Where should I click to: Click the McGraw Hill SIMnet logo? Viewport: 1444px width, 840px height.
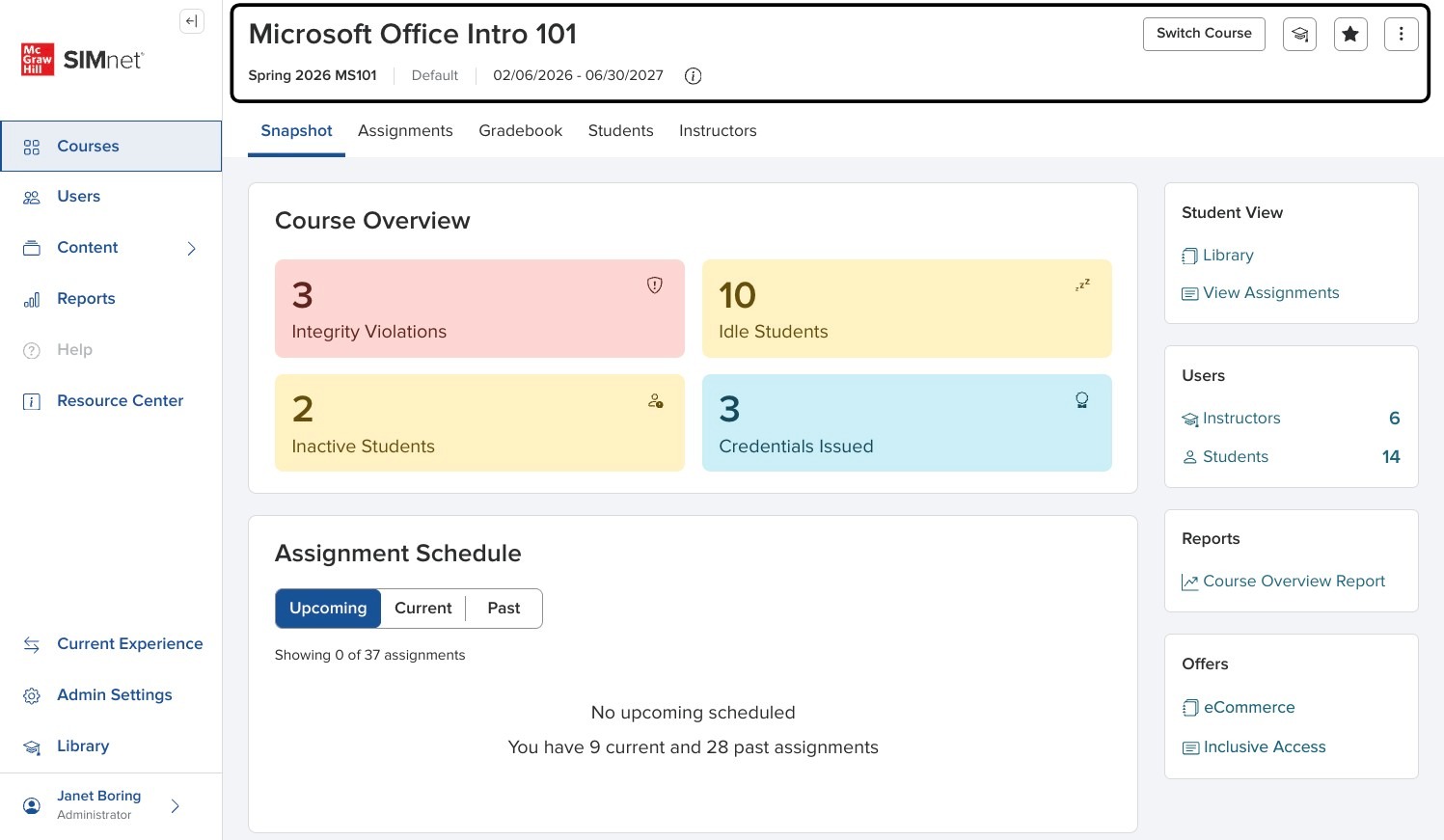[82, 60]
